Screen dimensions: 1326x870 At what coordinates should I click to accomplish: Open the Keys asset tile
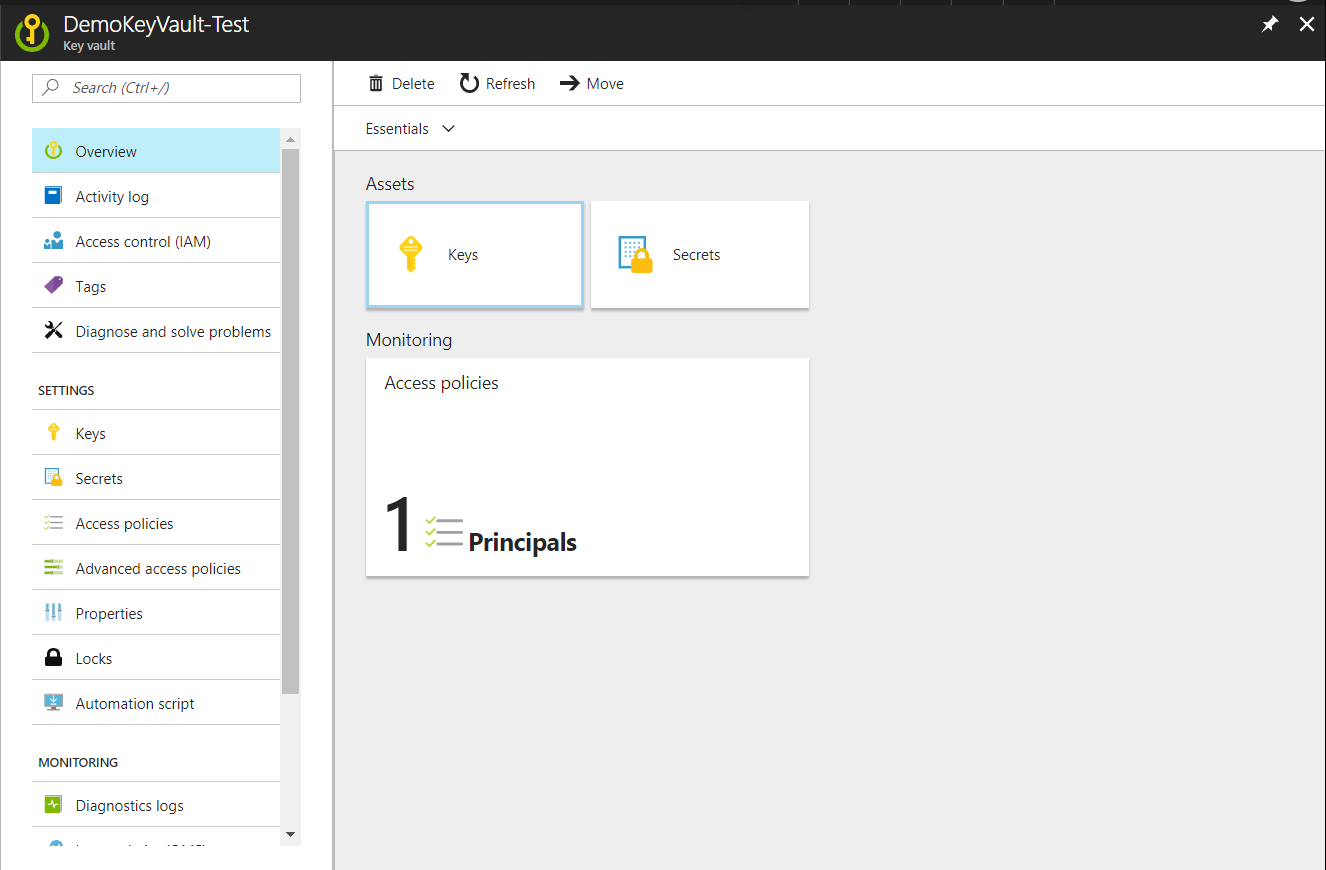(x=475, y=254)
